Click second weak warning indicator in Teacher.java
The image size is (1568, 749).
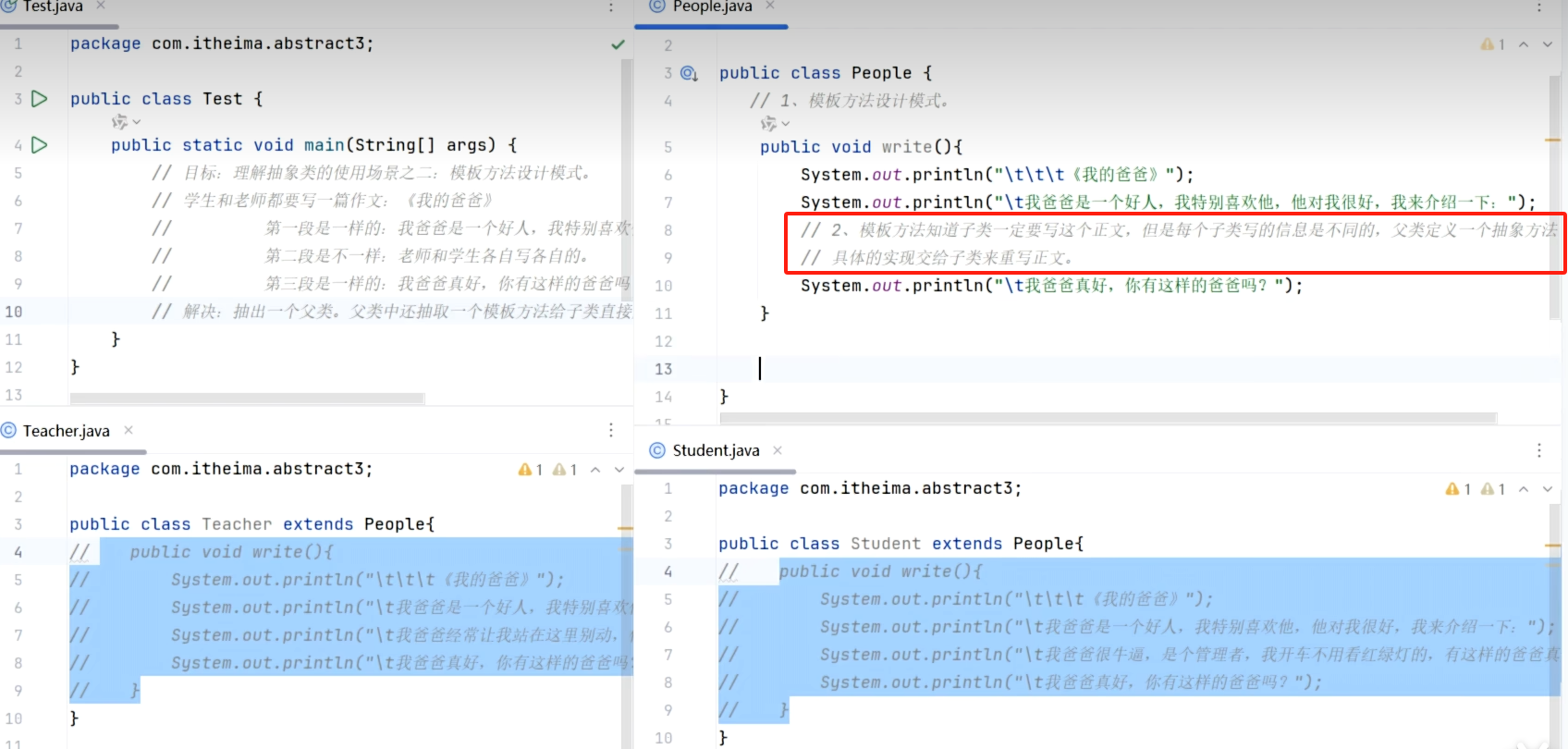coord(564,470)
